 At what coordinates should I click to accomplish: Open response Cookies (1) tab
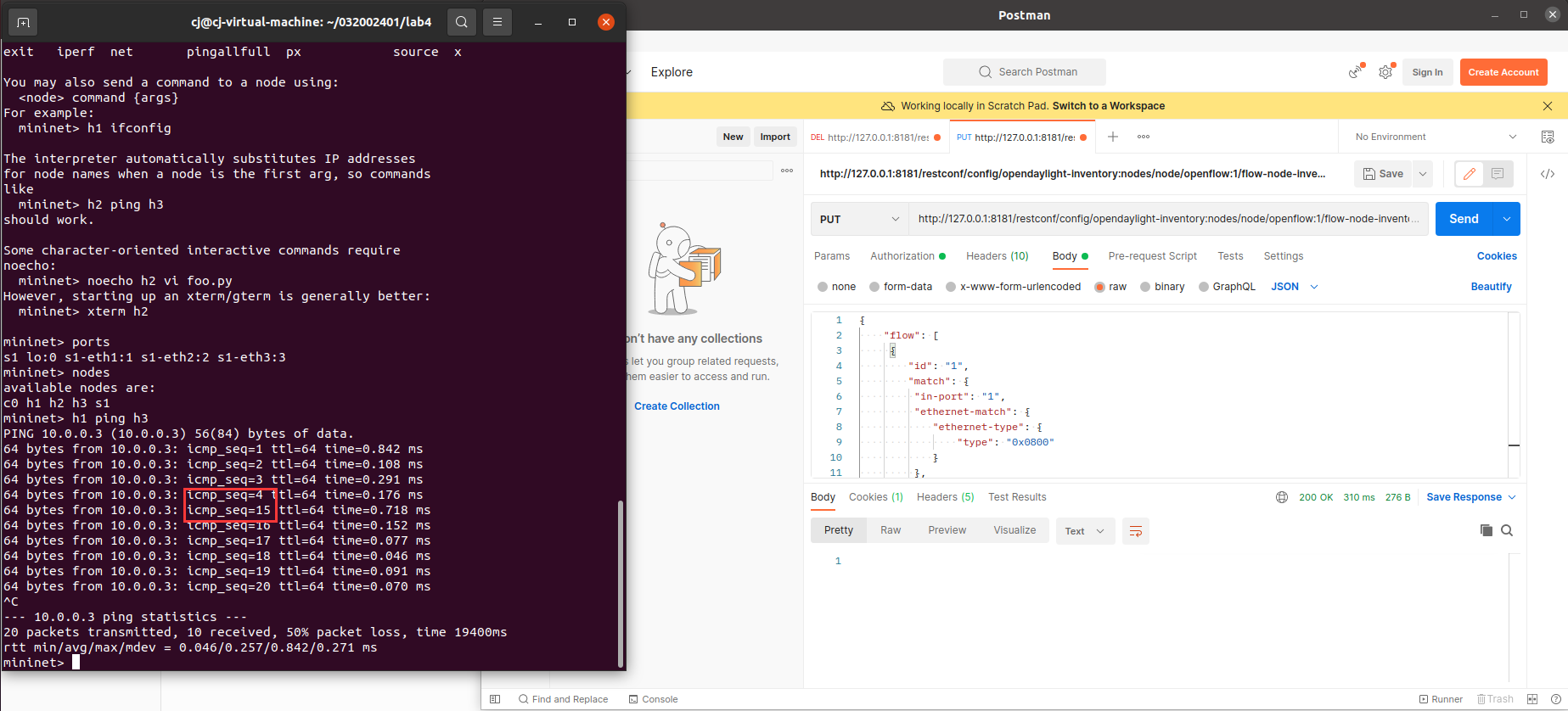[x=876, y=497]
